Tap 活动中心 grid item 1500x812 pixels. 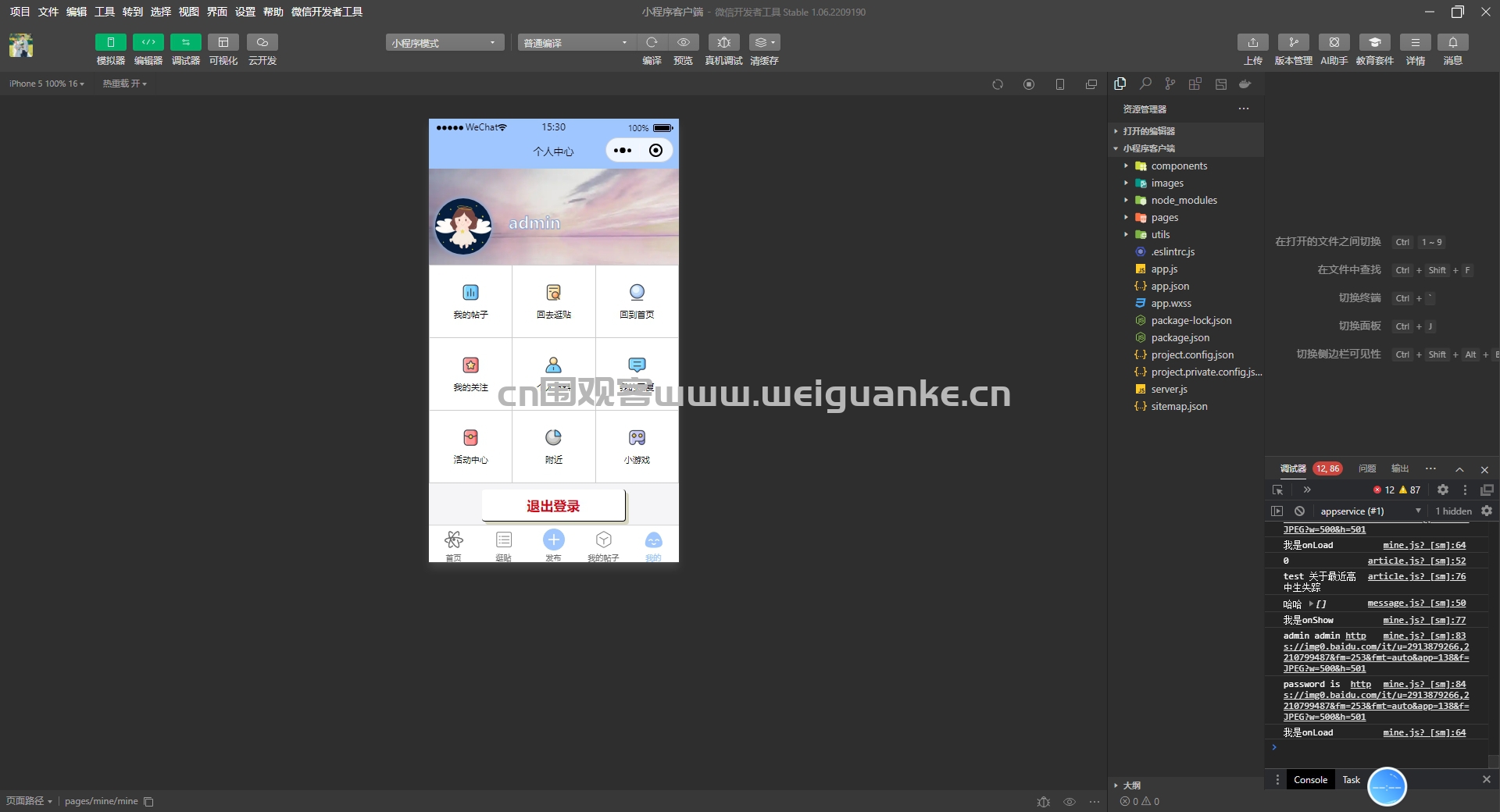click(470, 447)
